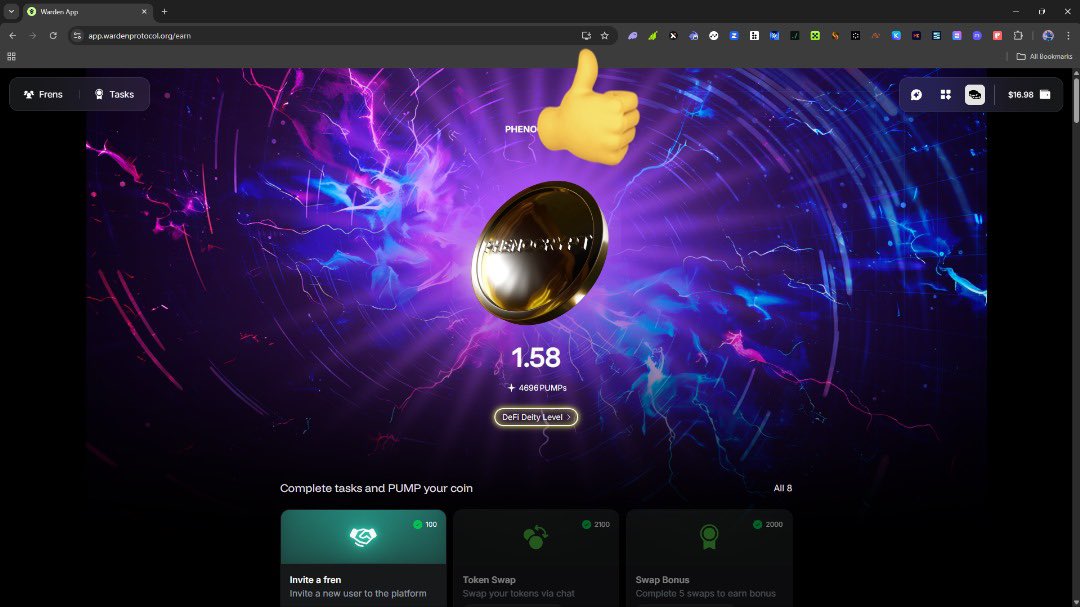Click the swap arrows icon on Token Swap
Screen dimensions: 1080x607
536,537
